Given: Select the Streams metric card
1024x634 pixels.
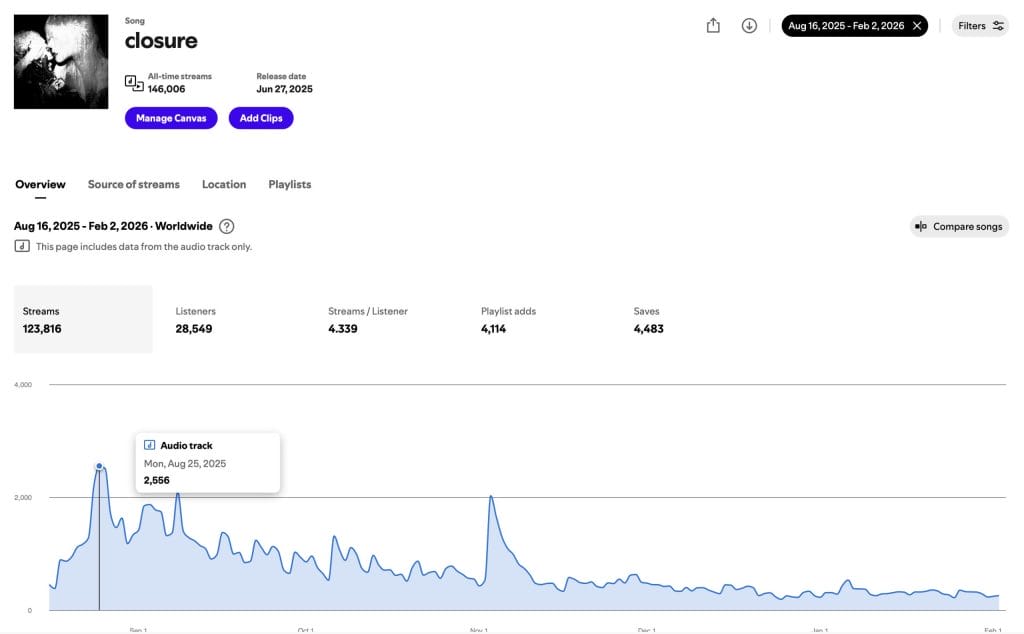Looking at the screenshot, I should (83, 320).
